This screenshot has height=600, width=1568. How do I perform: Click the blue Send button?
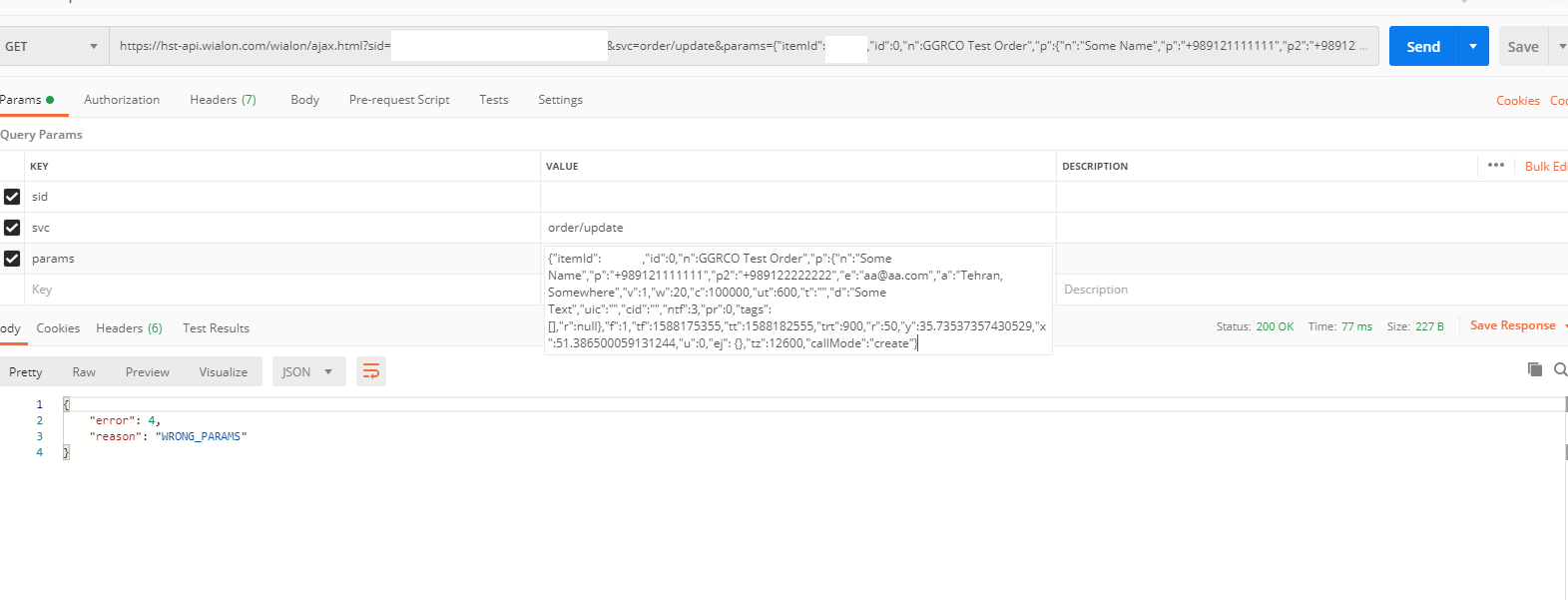click(x=1422, y=46)
